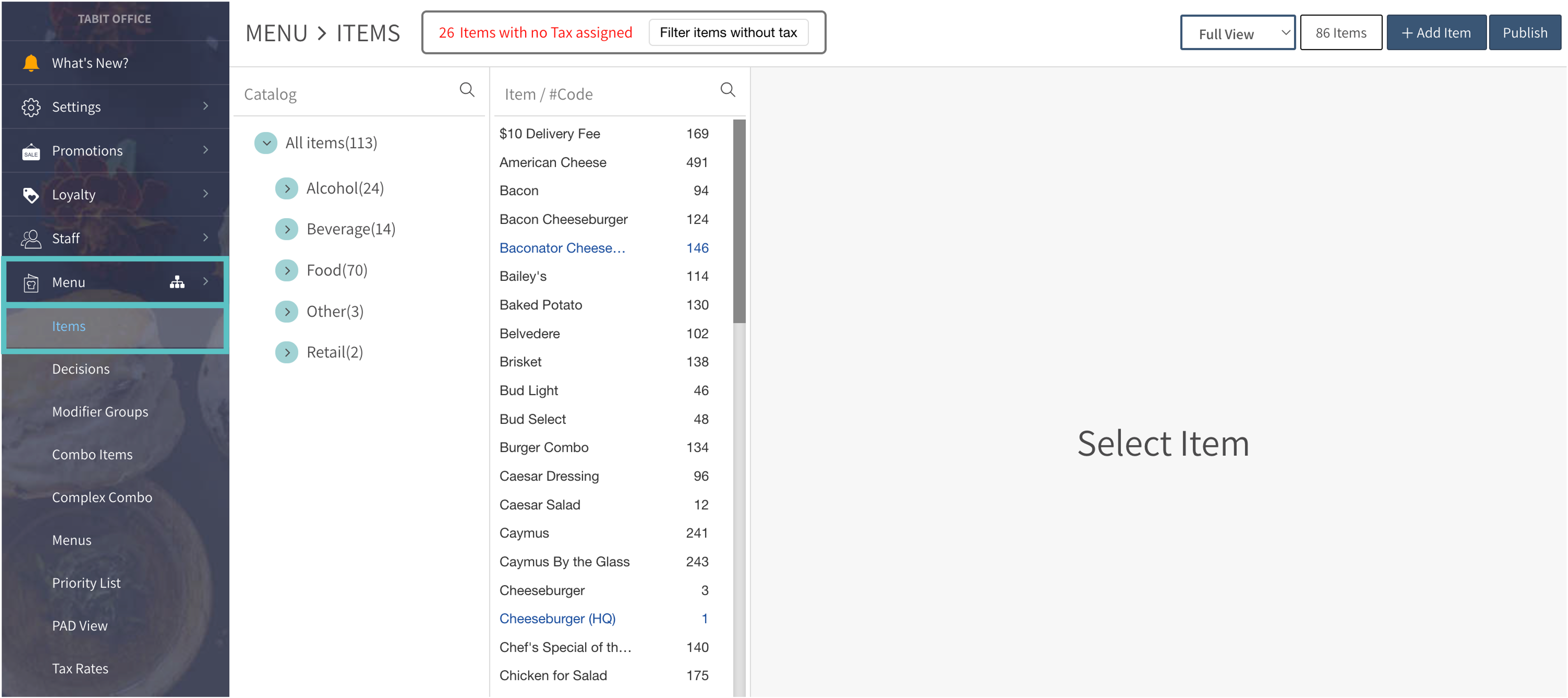Click the What's New bell icon
The width and height of the screenshot is (1568, 698).
(x=30, y=63)
